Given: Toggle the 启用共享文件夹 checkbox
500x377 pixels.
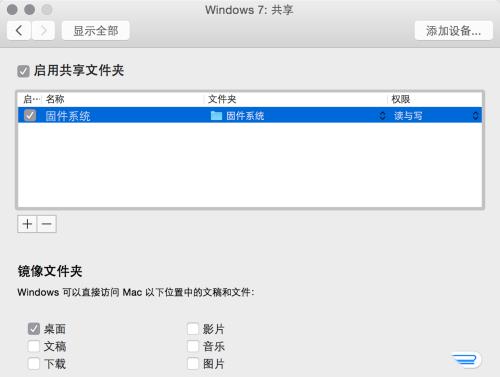Looking at the screenshot, I should pos(23,71).
